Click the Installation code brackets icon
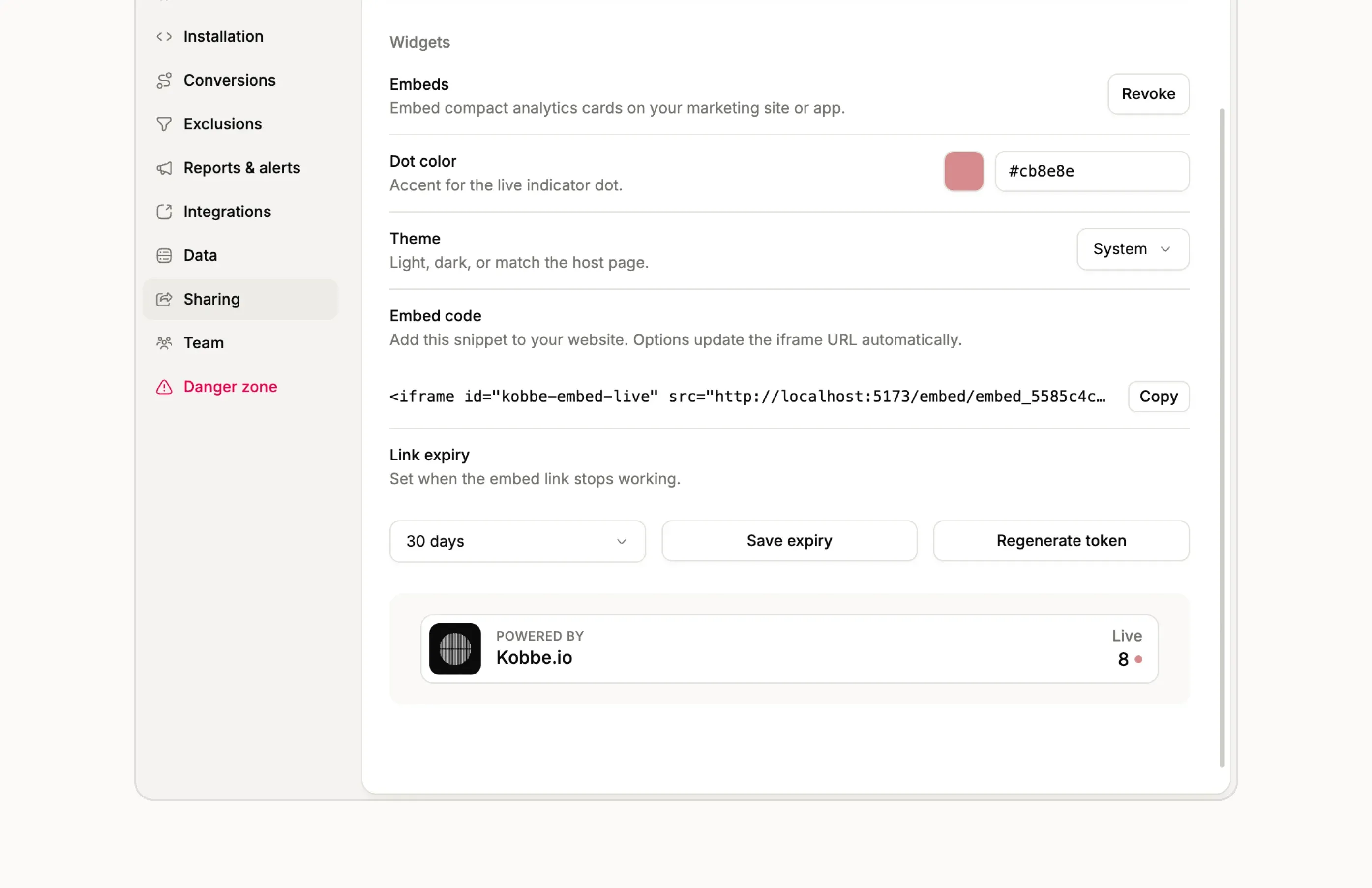 point(164,36)
